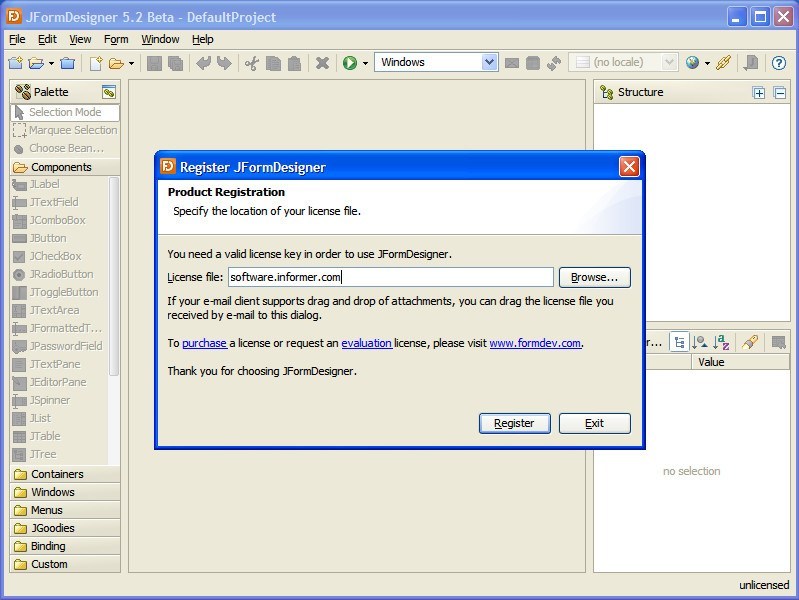This screenshot has height=600, width=799.
Task: Click the globe localization icon
Action: point(692,63)
